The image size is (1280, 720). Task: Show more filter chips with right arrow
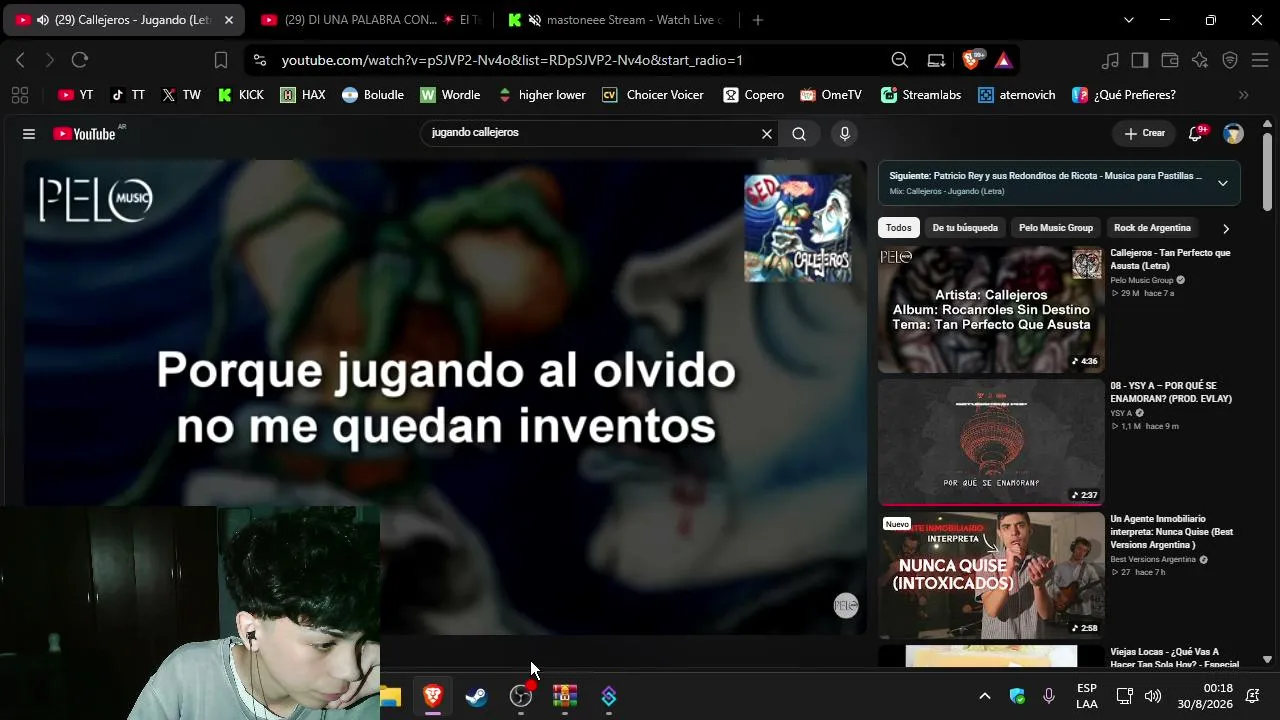(1226, 228)
